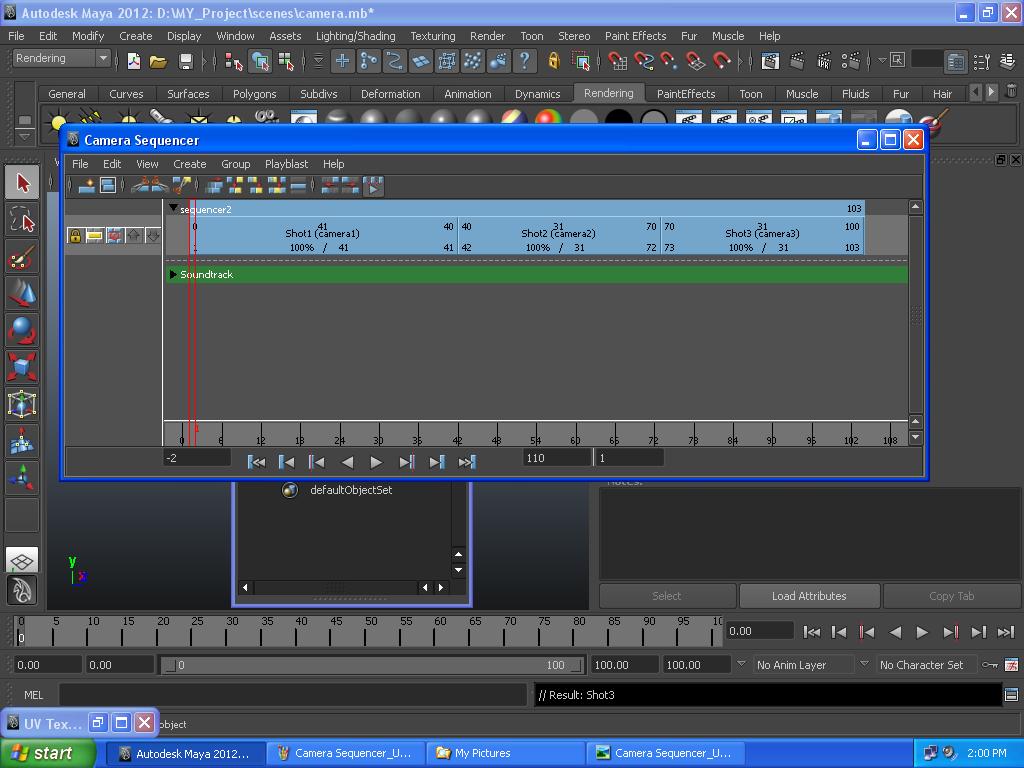Click the range slider bar handle at 100
1024x768 pixels.
[577, 665]
